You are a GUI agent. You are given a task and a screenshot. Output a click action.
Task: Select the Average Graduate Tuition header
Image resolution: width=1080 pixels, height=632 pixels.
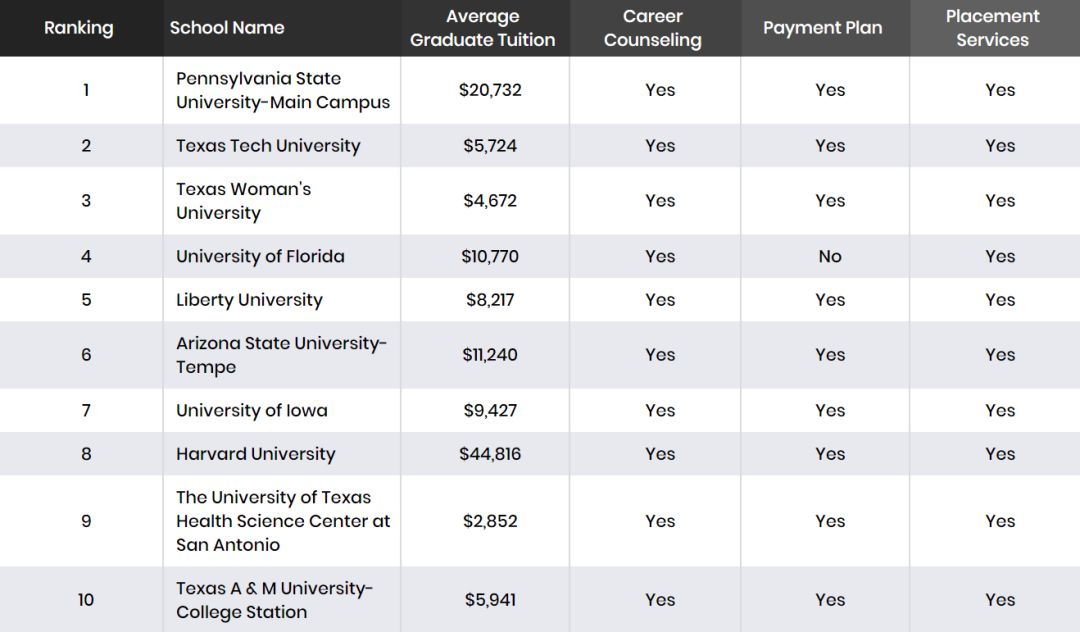pos(482,28)
